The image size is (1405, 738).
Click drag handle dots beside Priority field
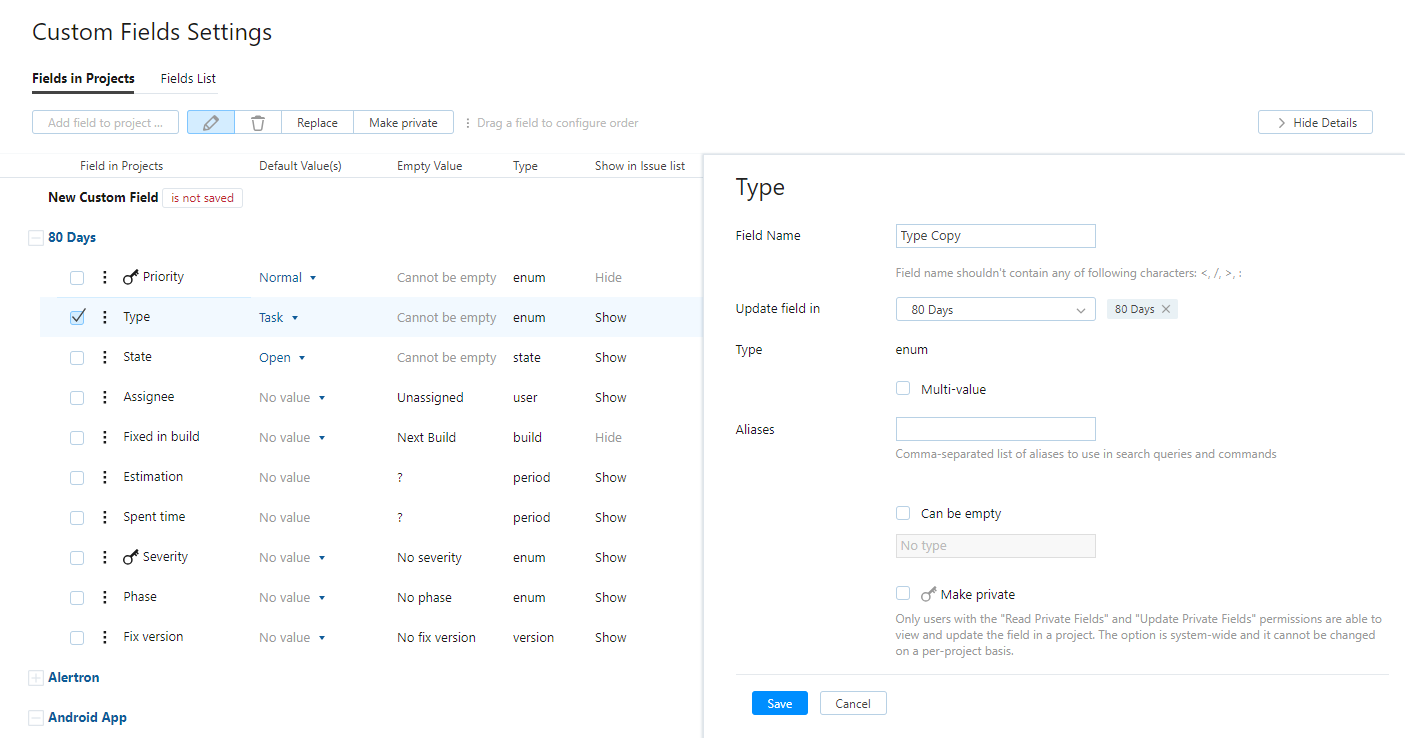click(105, 278)
